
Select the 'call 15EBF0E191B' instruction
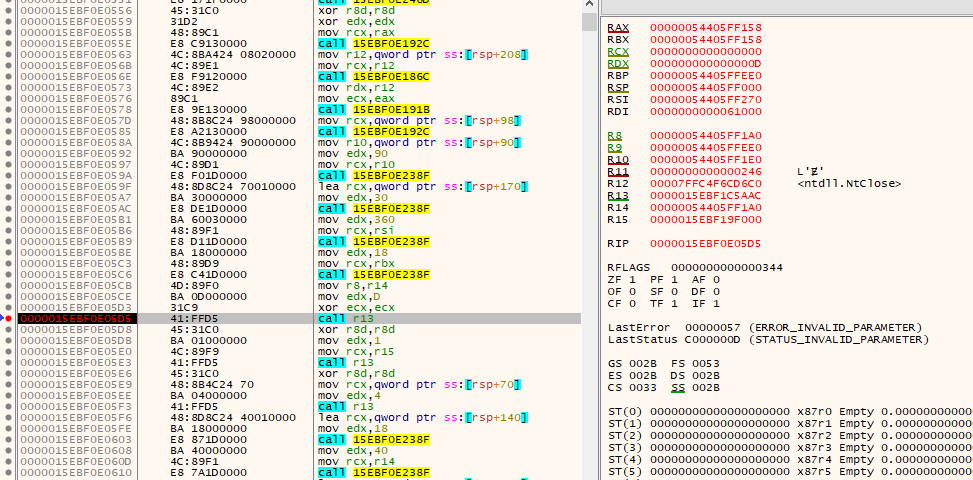374,109
